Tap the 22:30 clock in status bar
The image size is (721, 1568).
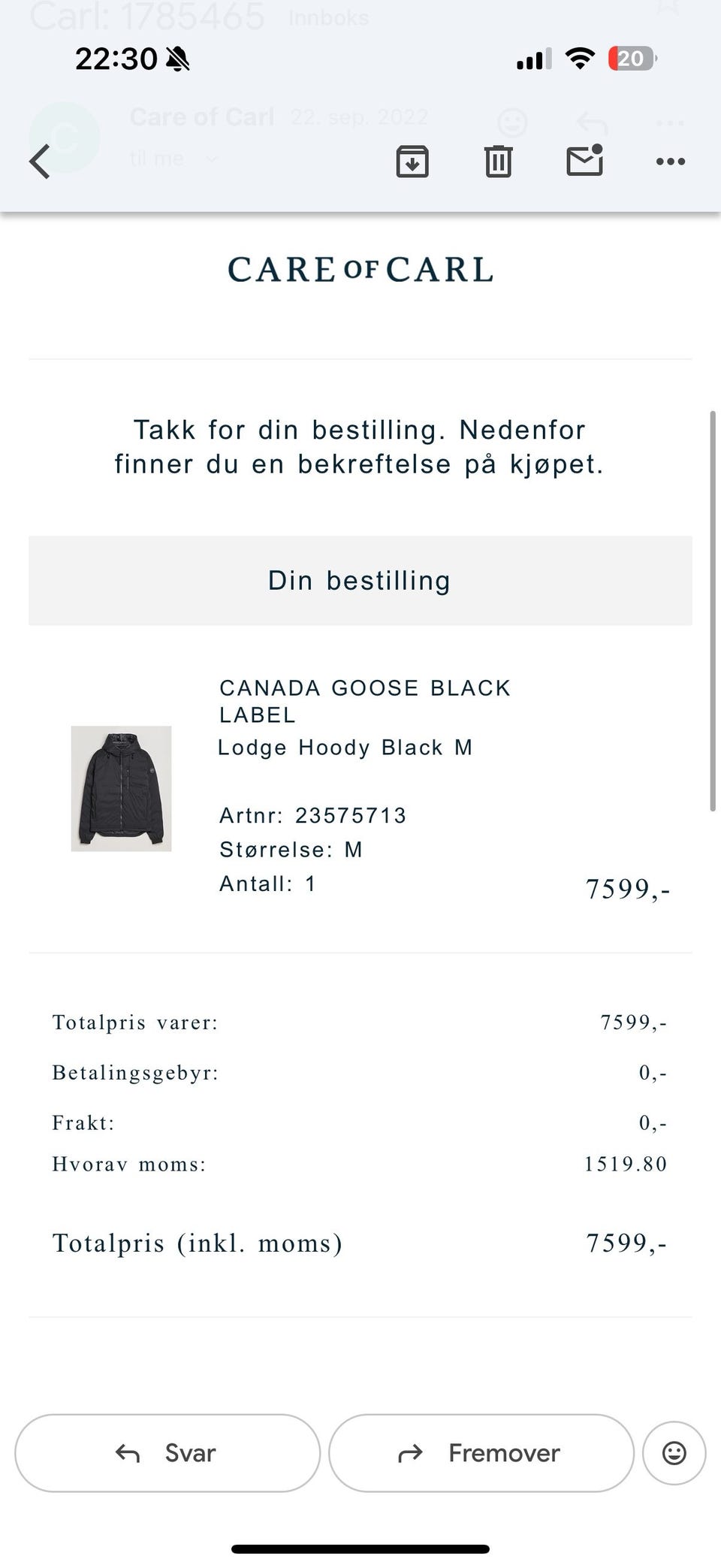click(116, 59)
